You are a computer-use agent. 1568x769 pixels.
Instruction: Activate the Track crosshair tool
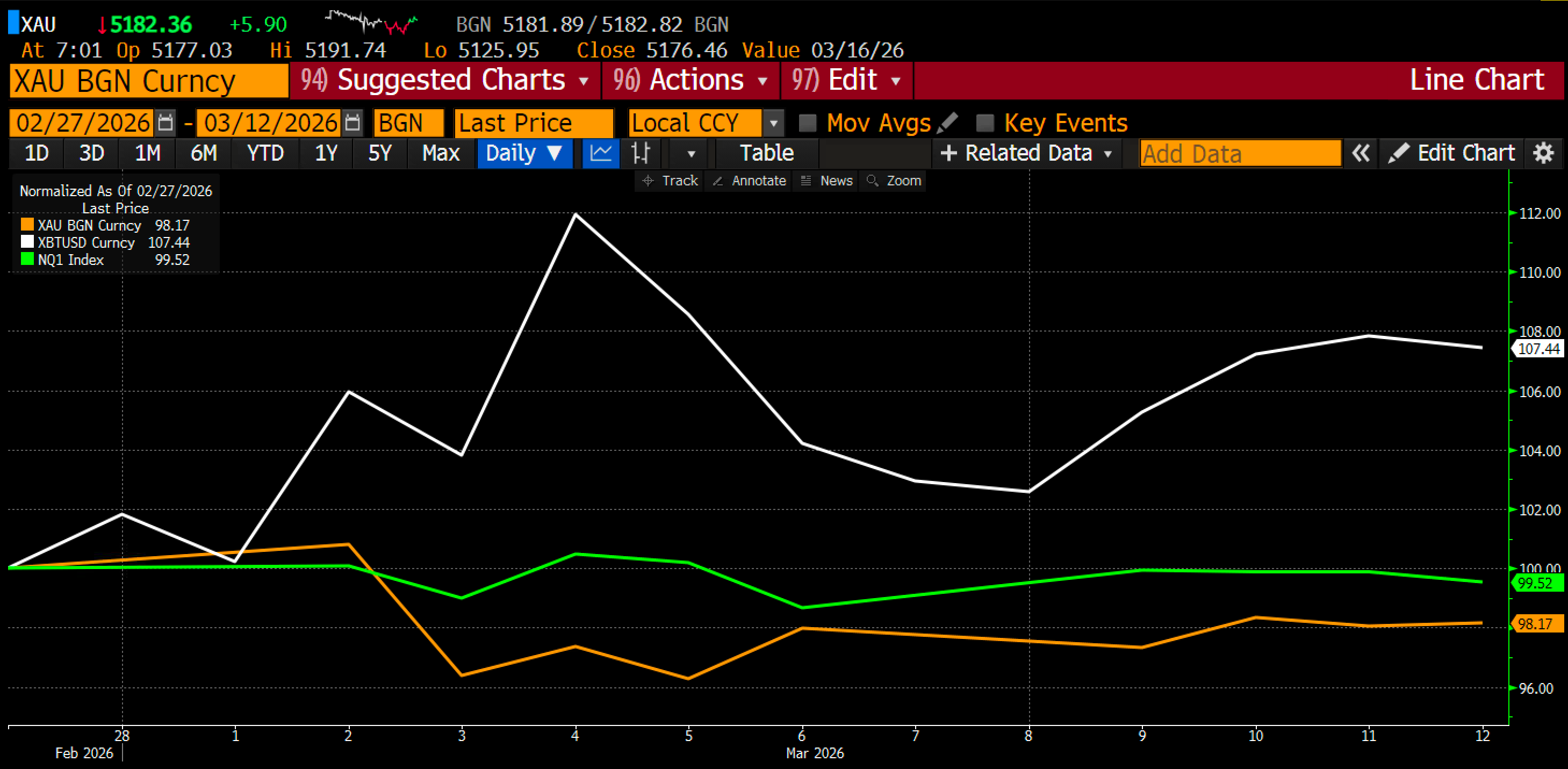point(670,181)
